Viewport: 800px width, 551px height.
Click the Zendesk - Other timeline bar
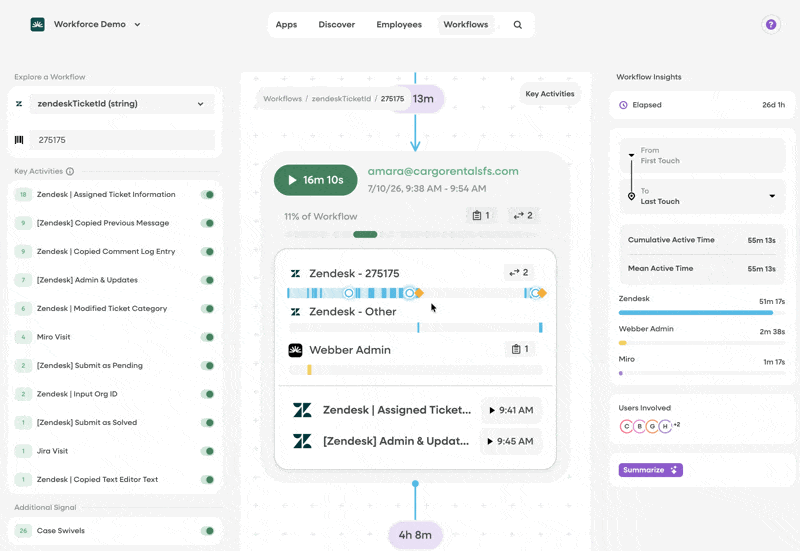pyautogui.click(x=415, y=328)
